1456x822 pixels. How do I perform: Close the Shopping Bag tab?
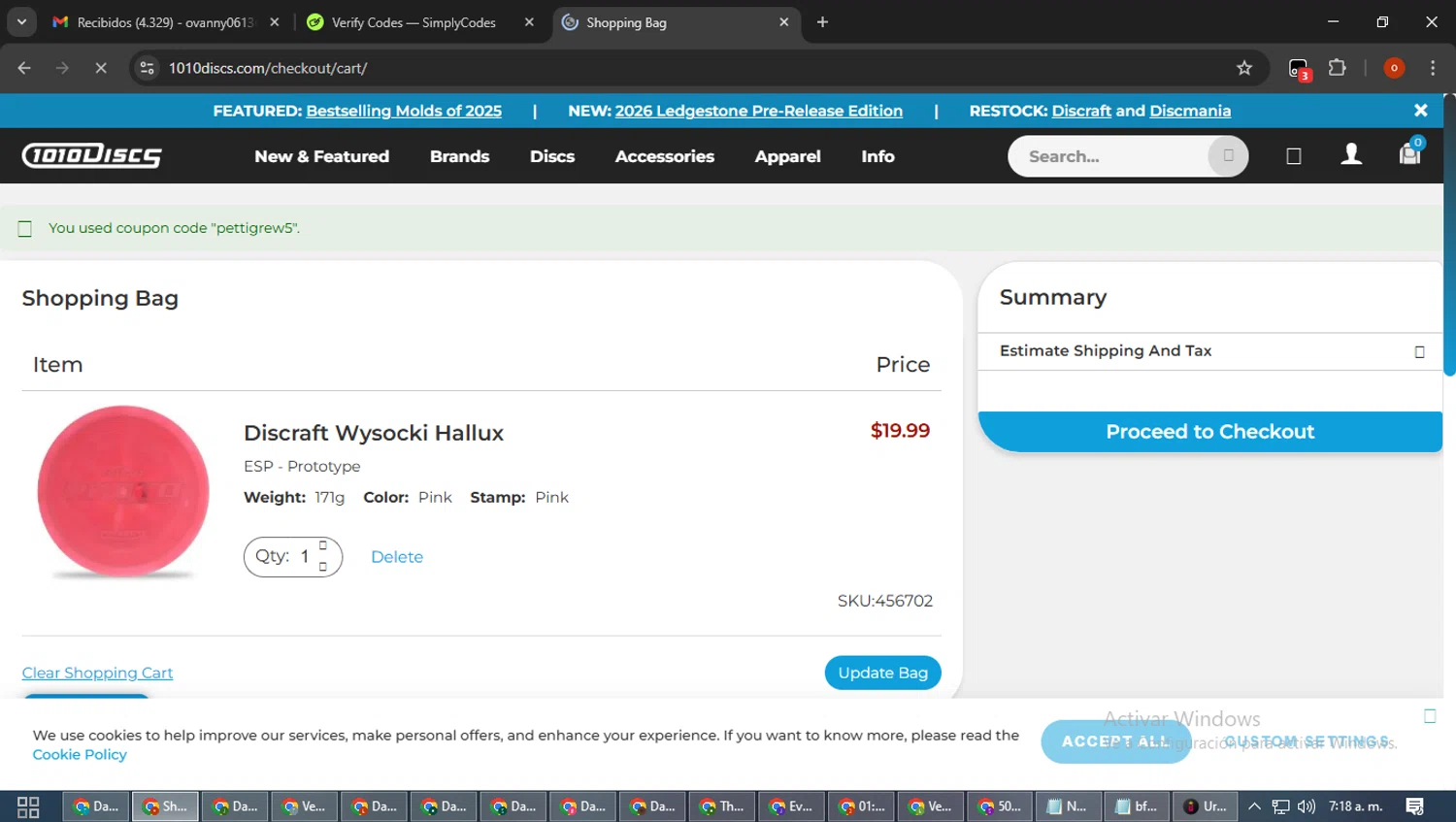click(784, 22)
